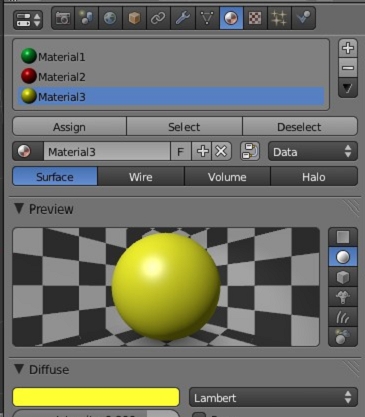Click the Deselect button
365x417 pixels.
tap(300, 126)
